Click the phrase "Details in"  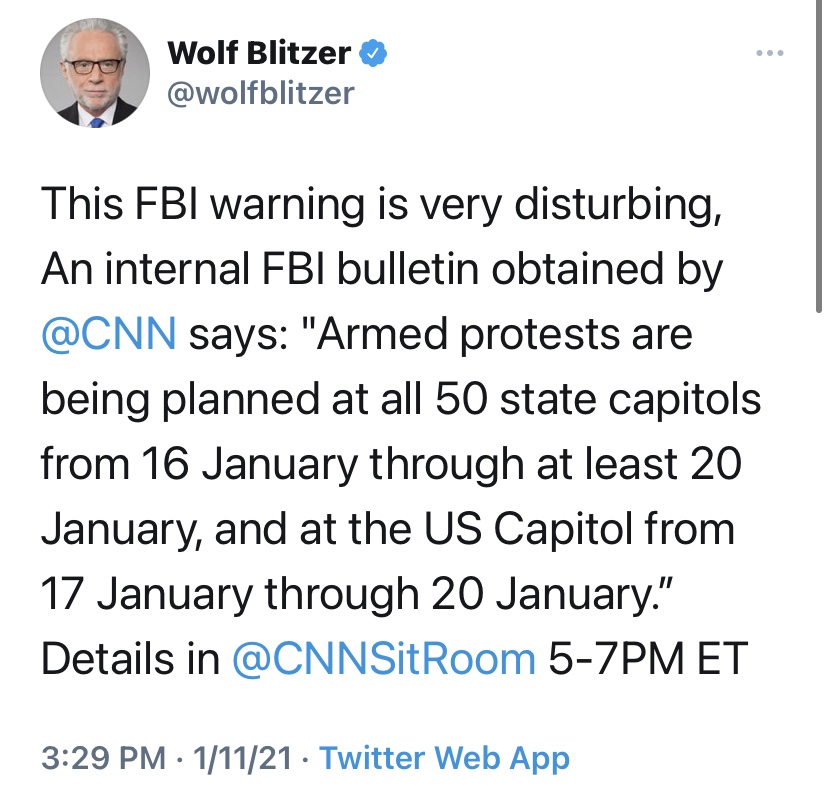130,658
